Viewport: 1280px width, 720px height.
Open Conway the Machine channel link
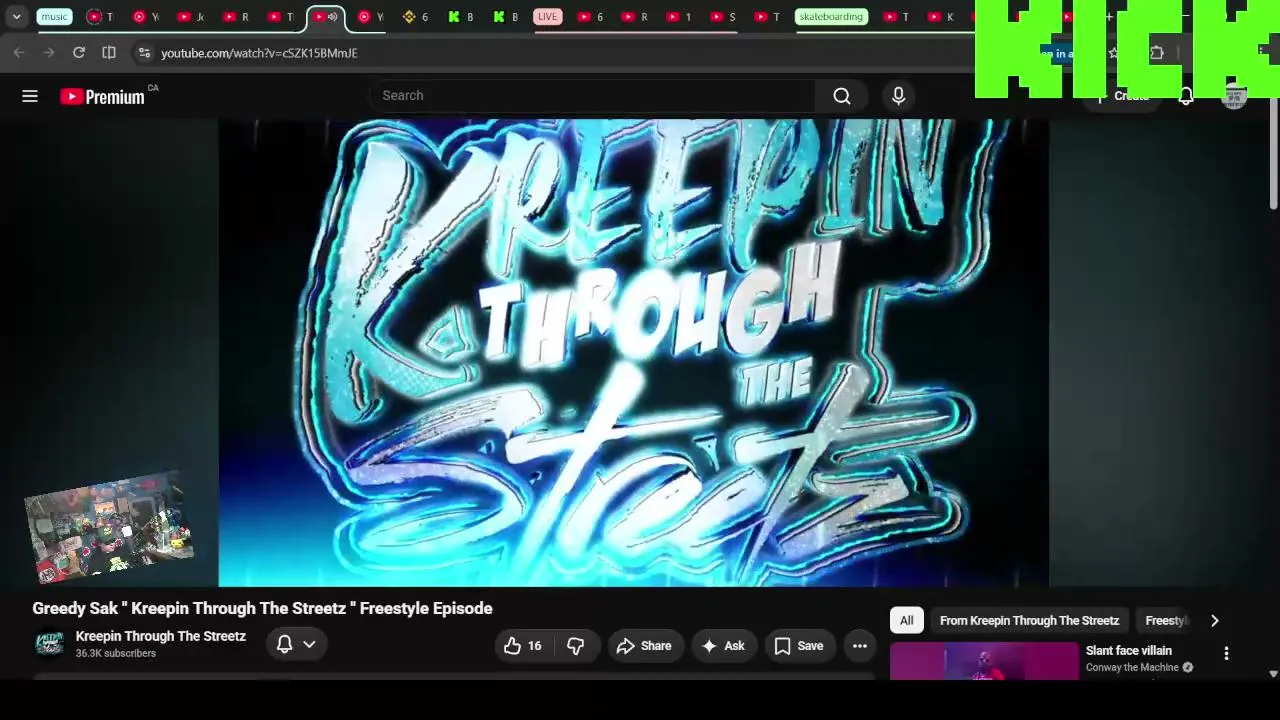click(1132, 668)
